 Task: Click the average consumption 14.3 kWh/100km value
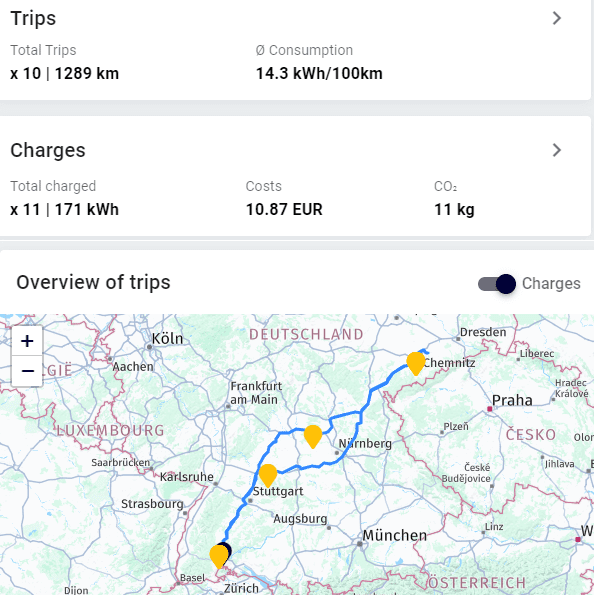(x=319, y=73)
